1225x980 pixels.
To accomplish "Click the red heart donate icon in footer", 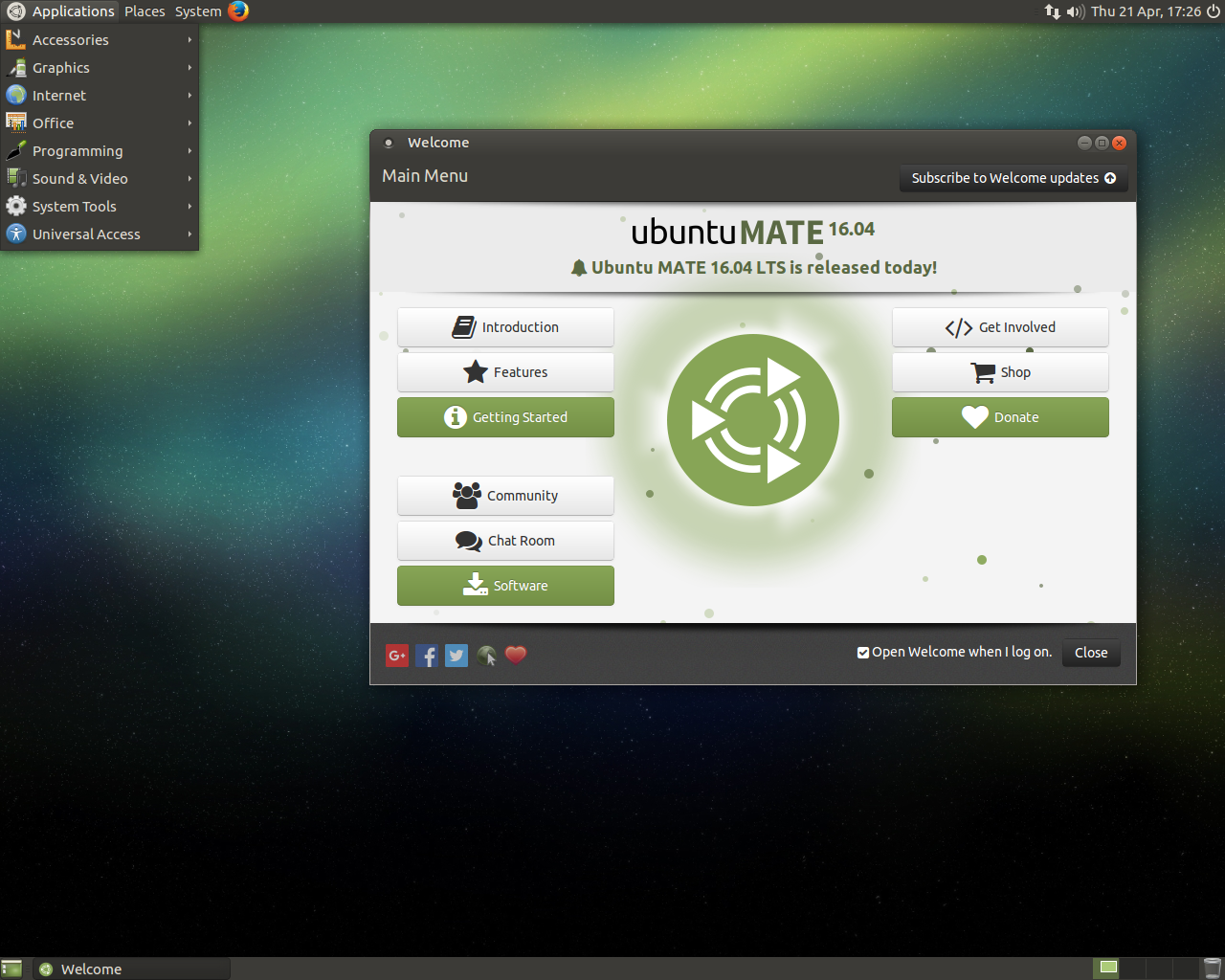I will click(x=516, y=655).
